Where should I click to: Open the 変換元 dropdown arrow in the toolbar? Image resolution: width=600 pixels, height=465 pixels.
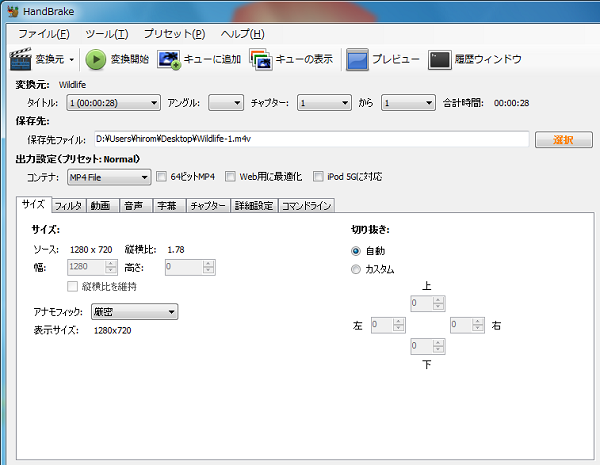point(72,60)
